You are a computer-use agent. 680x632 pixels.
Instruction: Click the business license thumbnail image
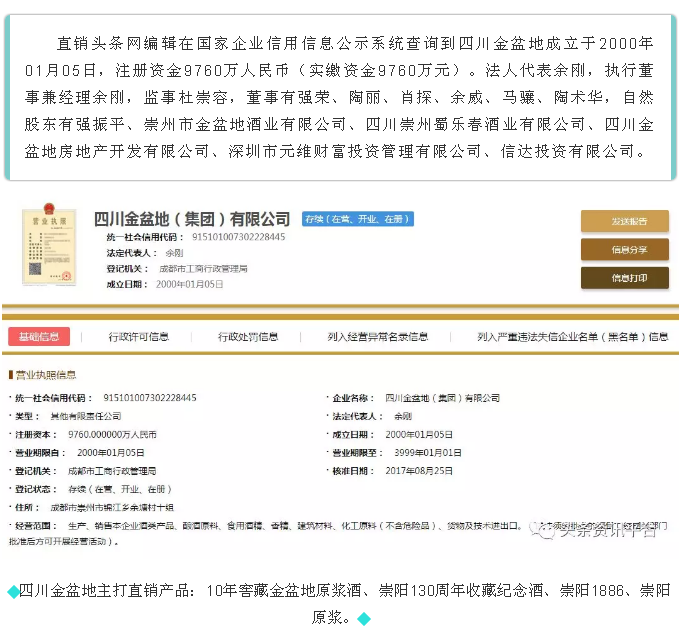pyautogui.click(x=49, y=244)
